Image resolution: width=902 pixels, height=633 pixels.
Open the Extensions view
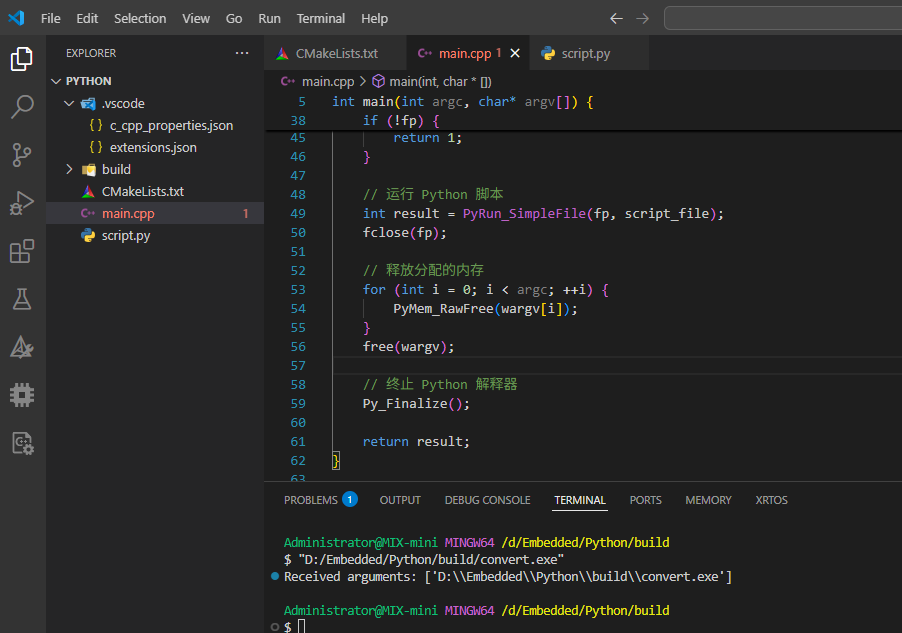tap(22, 251)
